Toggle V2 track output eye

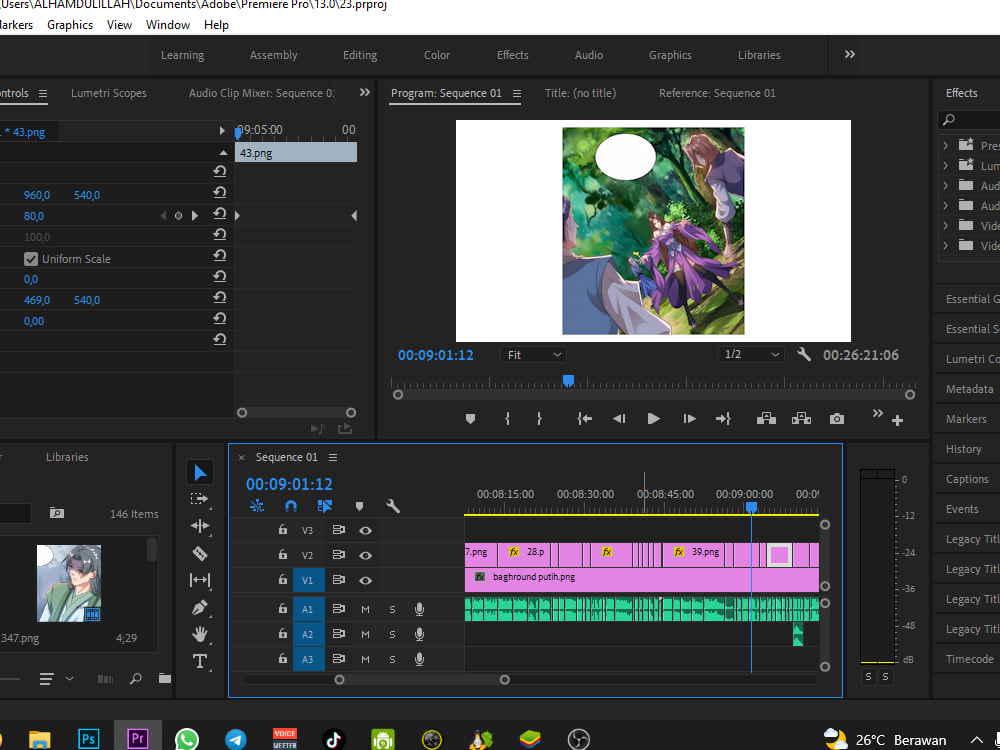click(x=365, y=555)
